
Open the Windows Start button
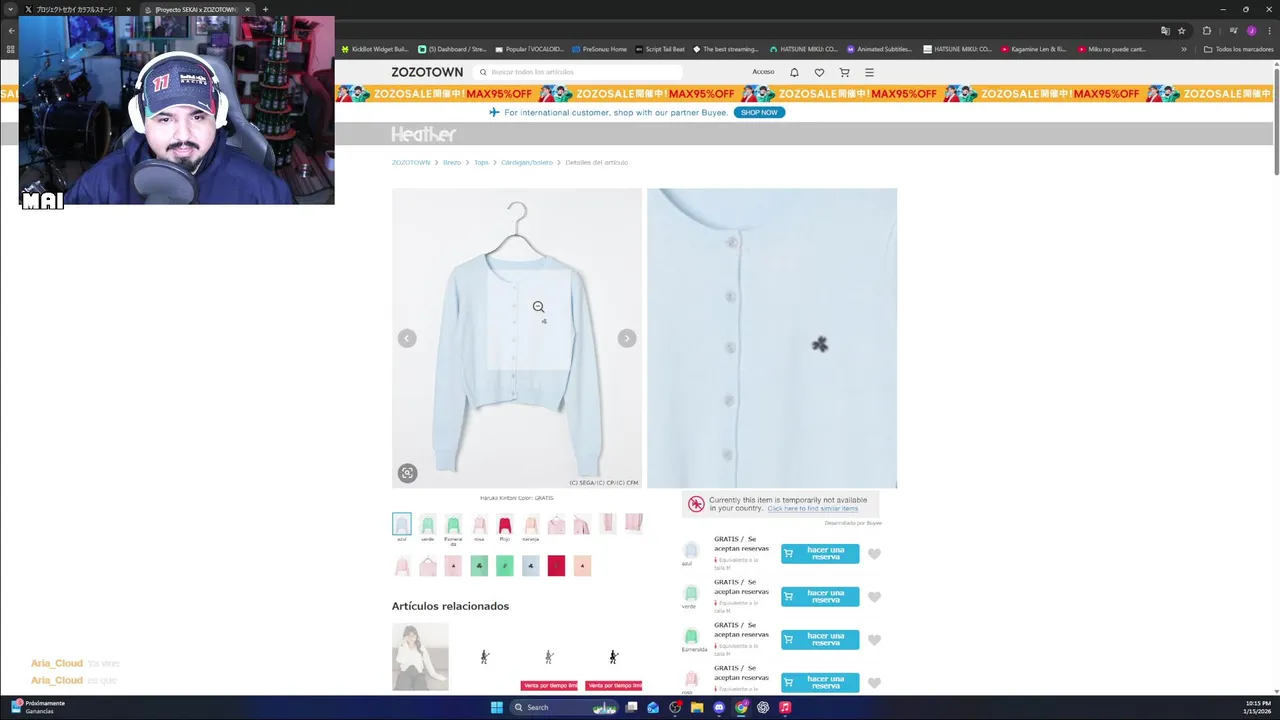(496, 707)
